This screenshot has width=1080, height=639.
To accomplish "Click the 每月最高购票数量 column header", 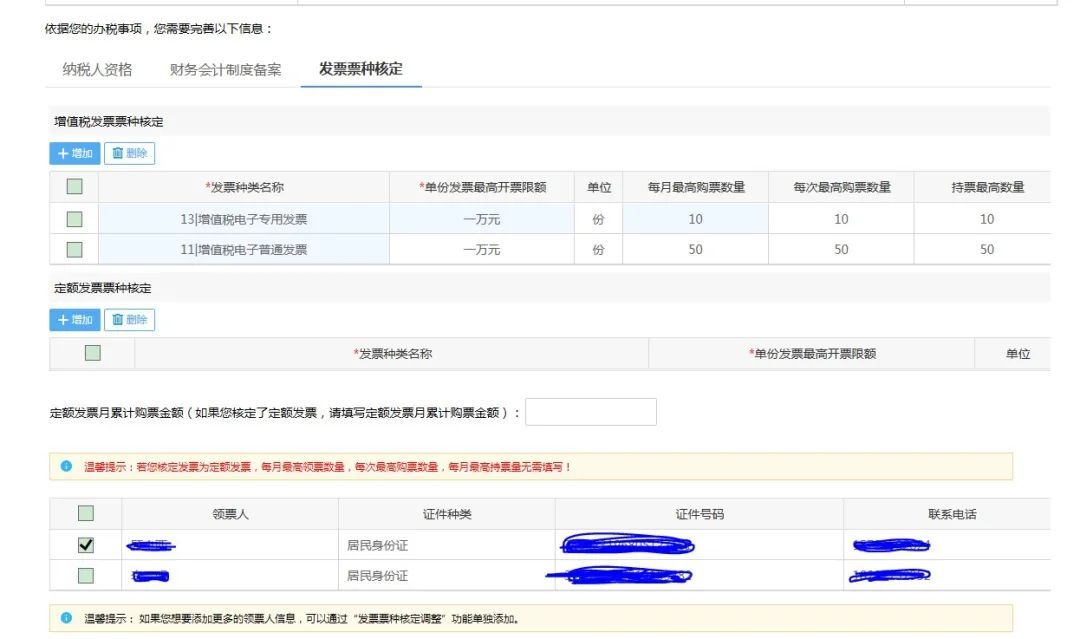I will point(696,187).
